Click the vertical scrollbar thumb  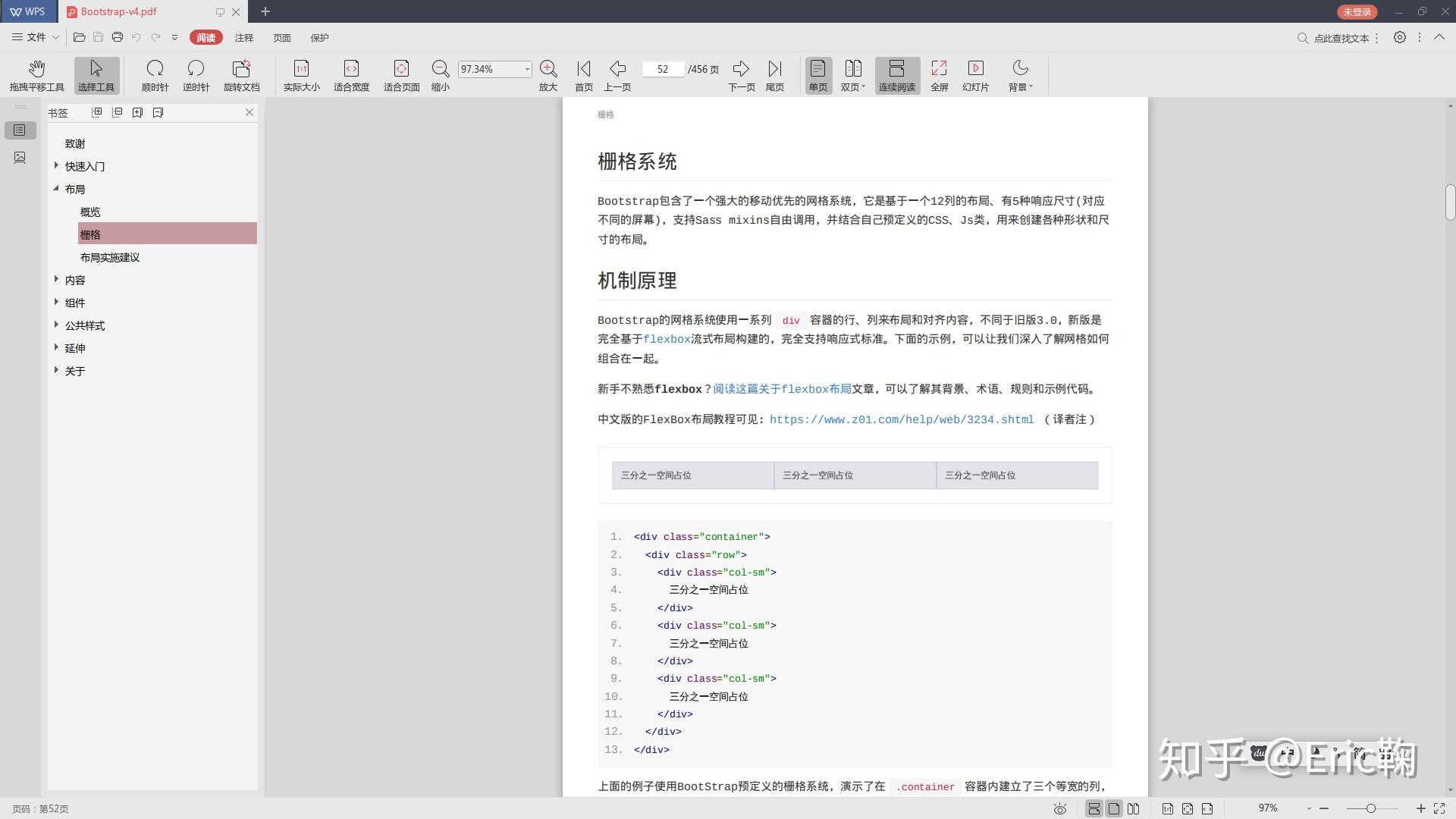pos(1450,202)
